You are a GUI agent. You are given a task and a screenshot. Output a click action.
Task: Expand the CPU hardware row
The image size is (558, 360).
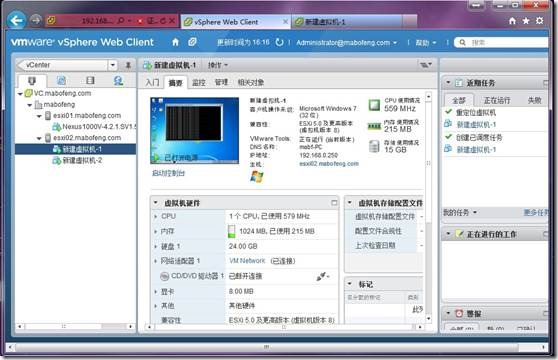coord(156,216)
